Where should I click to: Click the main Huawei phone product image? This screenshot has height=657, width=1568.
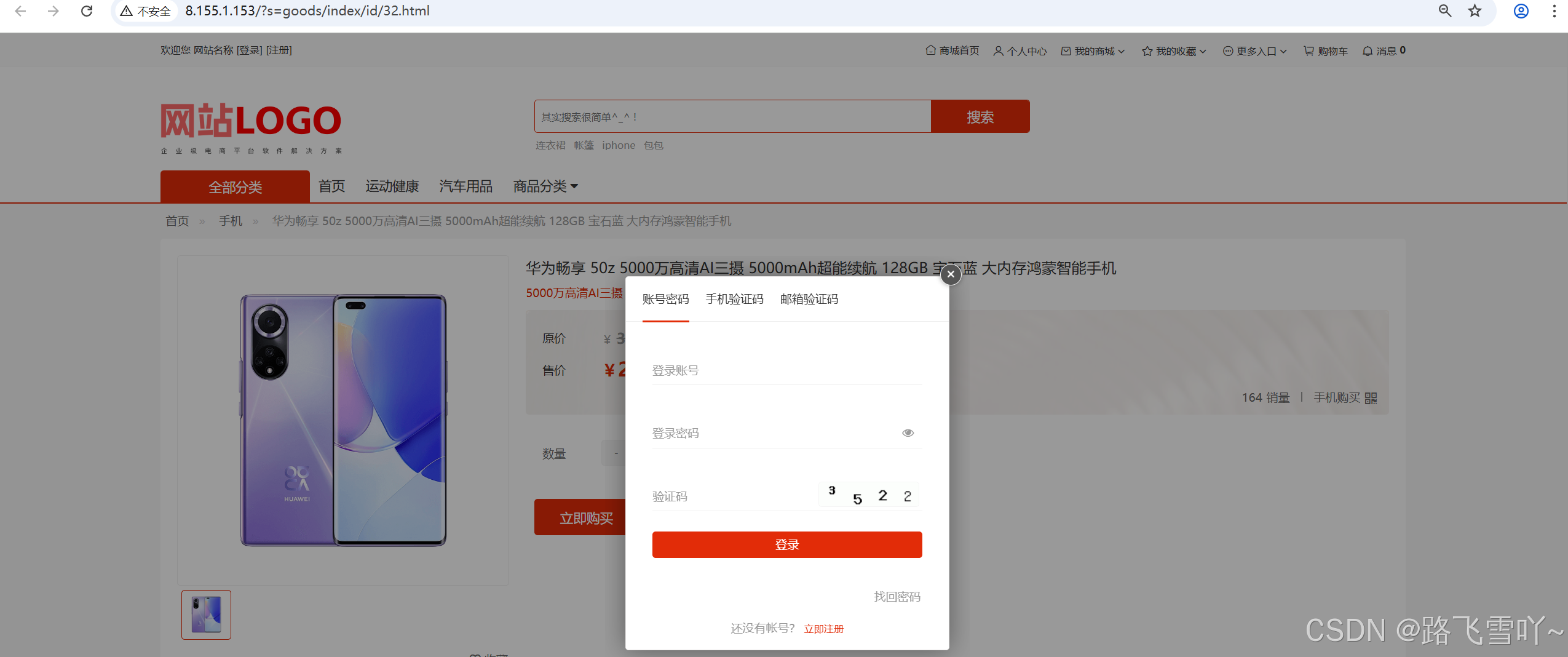343,420
